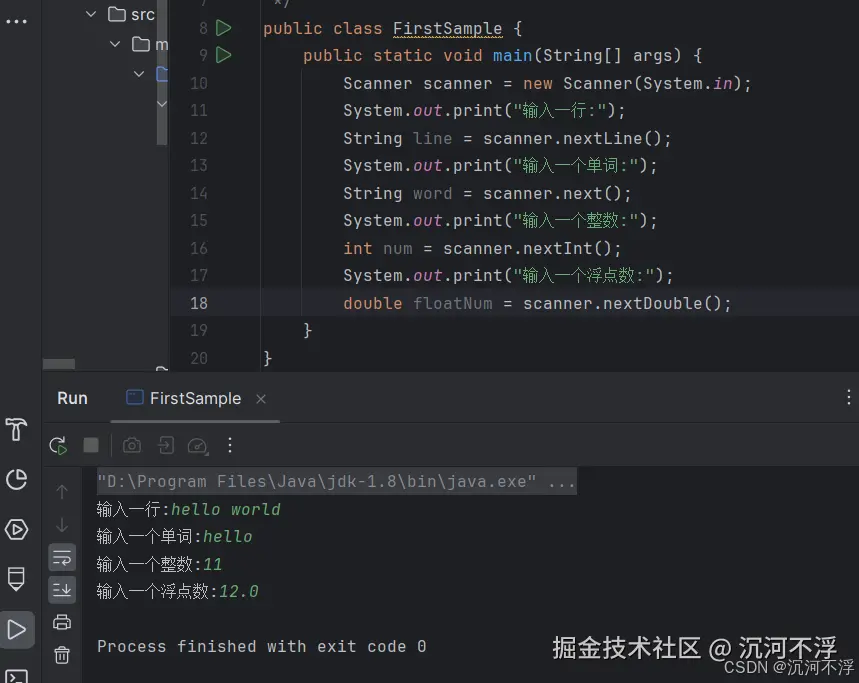Open the Services hexagon sidebar icon
The width and height of the screenshot is (859, 683).
(x=16, y=530)
